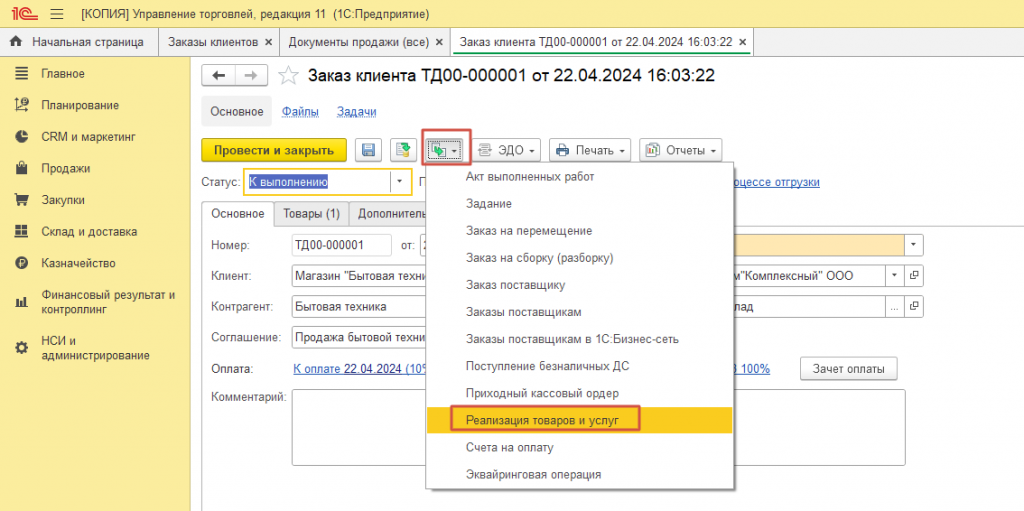This screenshot has height=511, width=1024.
Task: Go back with the left arrow navigation button
Action: pyautogui.click(x=219, y=76)
